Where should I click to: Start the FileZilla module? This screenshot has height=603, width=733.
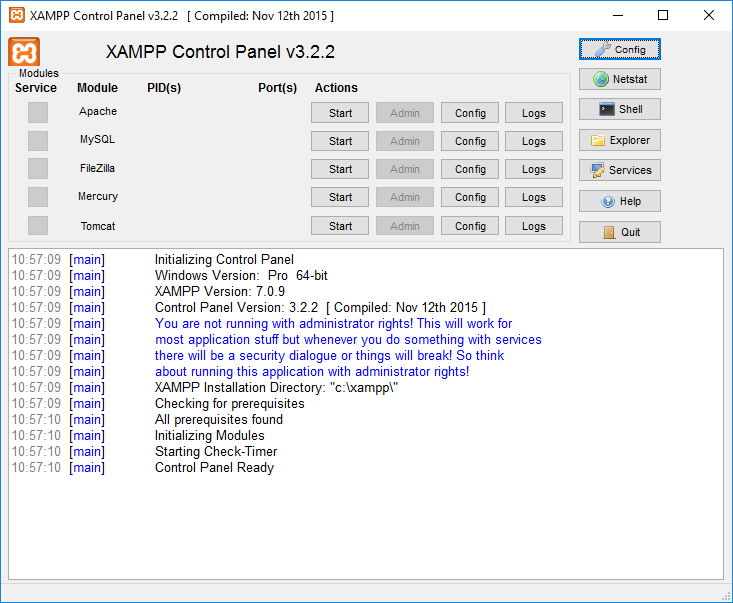[x=340, y=169]
